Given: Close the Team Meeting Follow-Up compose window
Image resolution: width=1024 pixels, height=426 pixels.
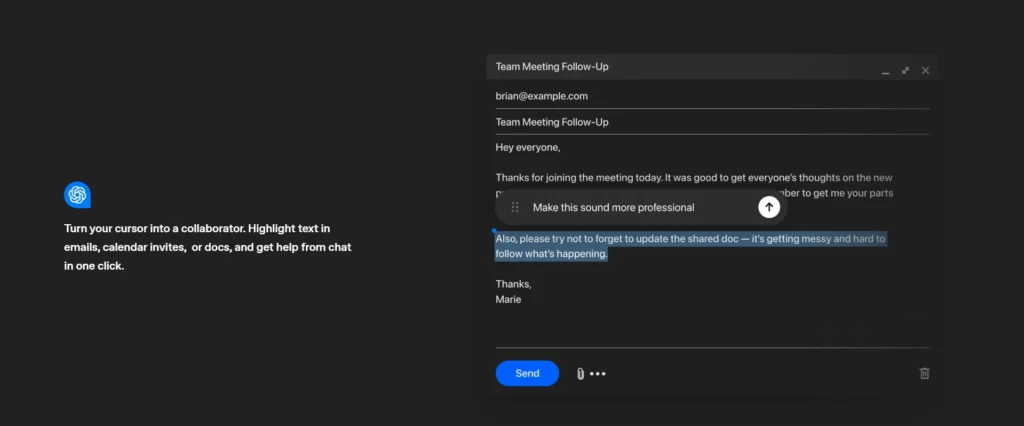Looking at the screenshot, I should point(925,71).
